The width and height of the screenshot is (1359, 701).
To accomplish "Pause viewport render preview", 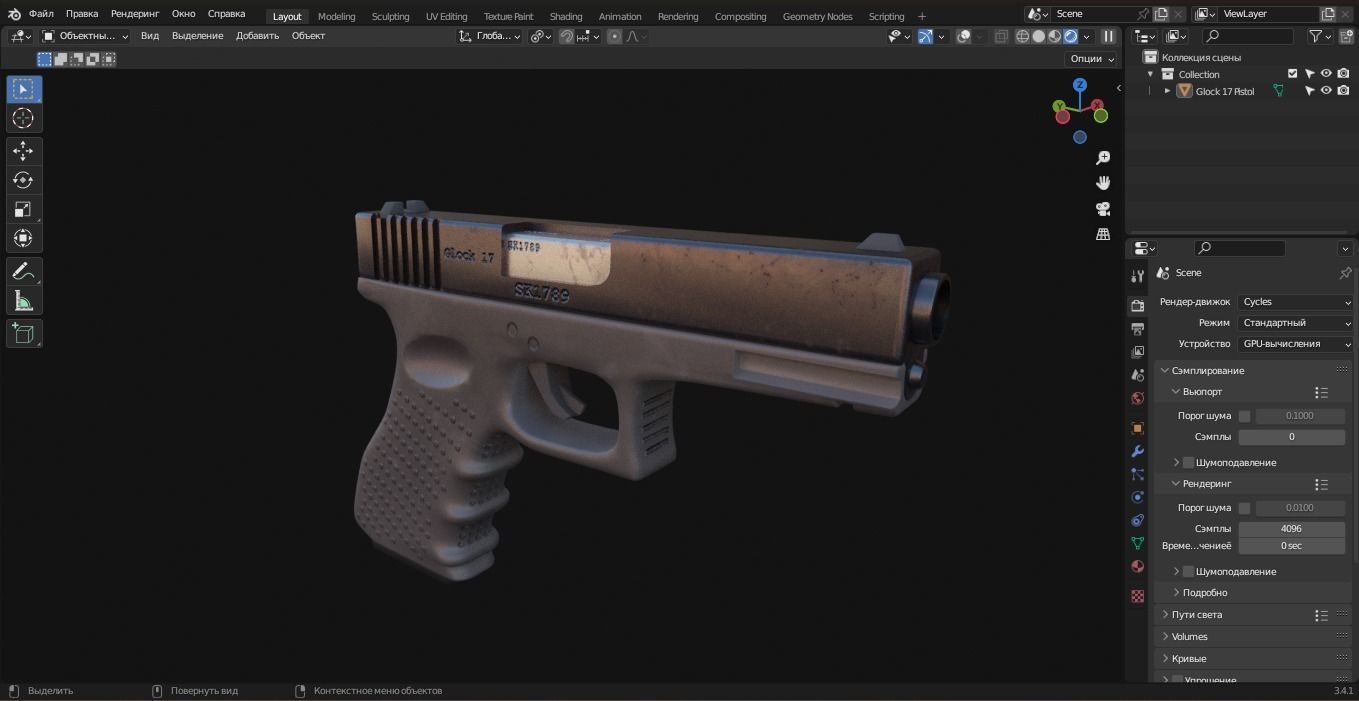I will [x=1108, y=36].
